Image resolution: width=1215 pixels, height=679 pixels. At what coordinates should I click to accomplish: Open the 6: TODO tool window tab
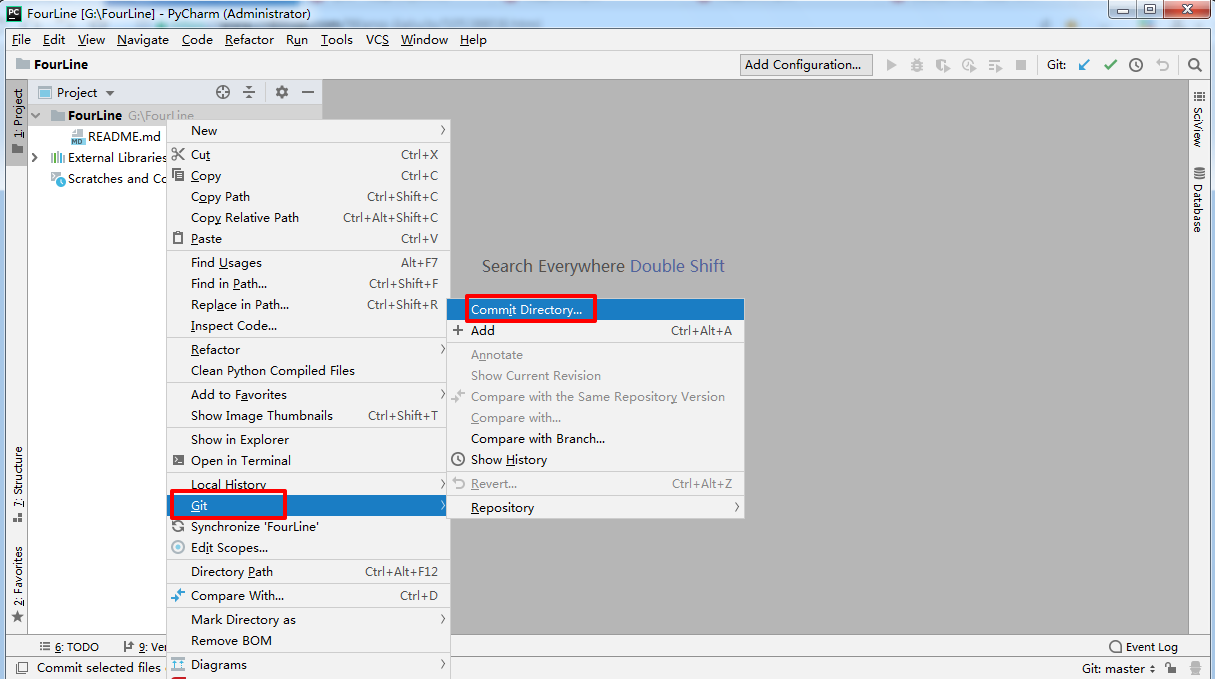pos(69,647)
